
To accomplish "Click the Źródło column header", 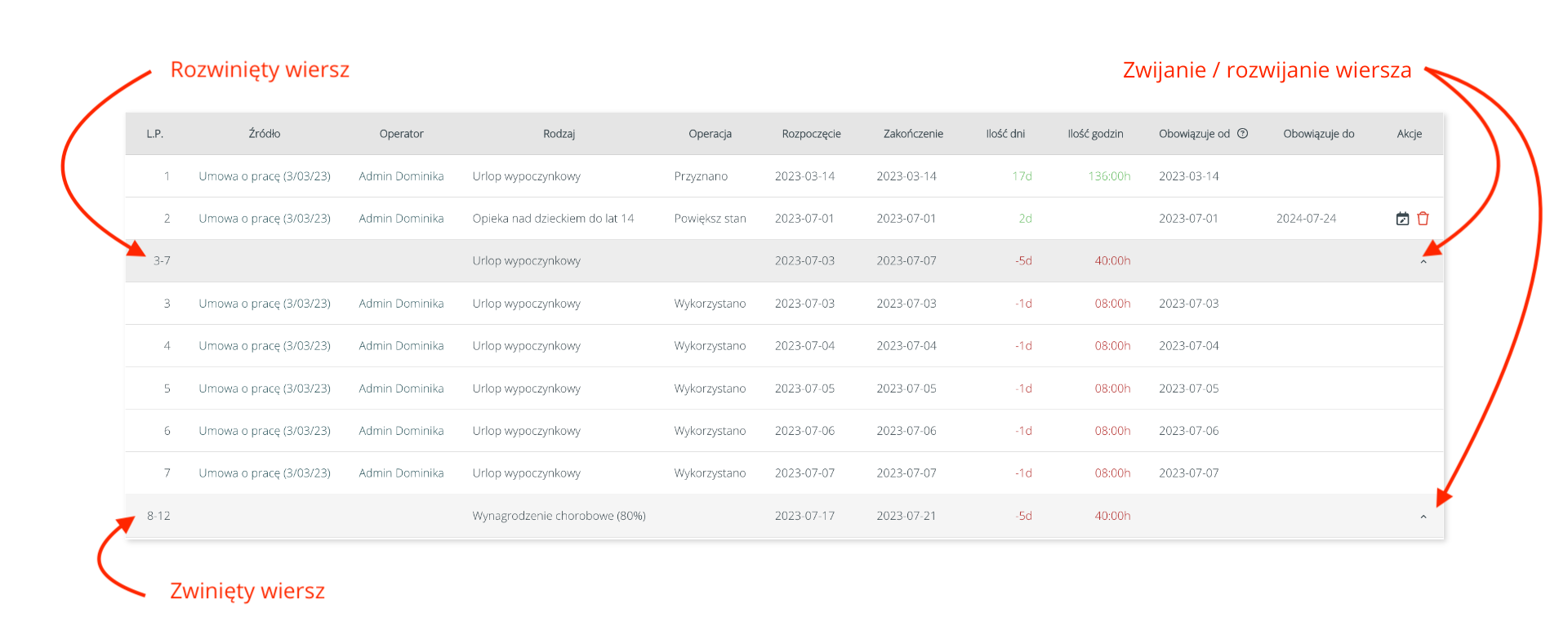I will [x=264, y=134].
